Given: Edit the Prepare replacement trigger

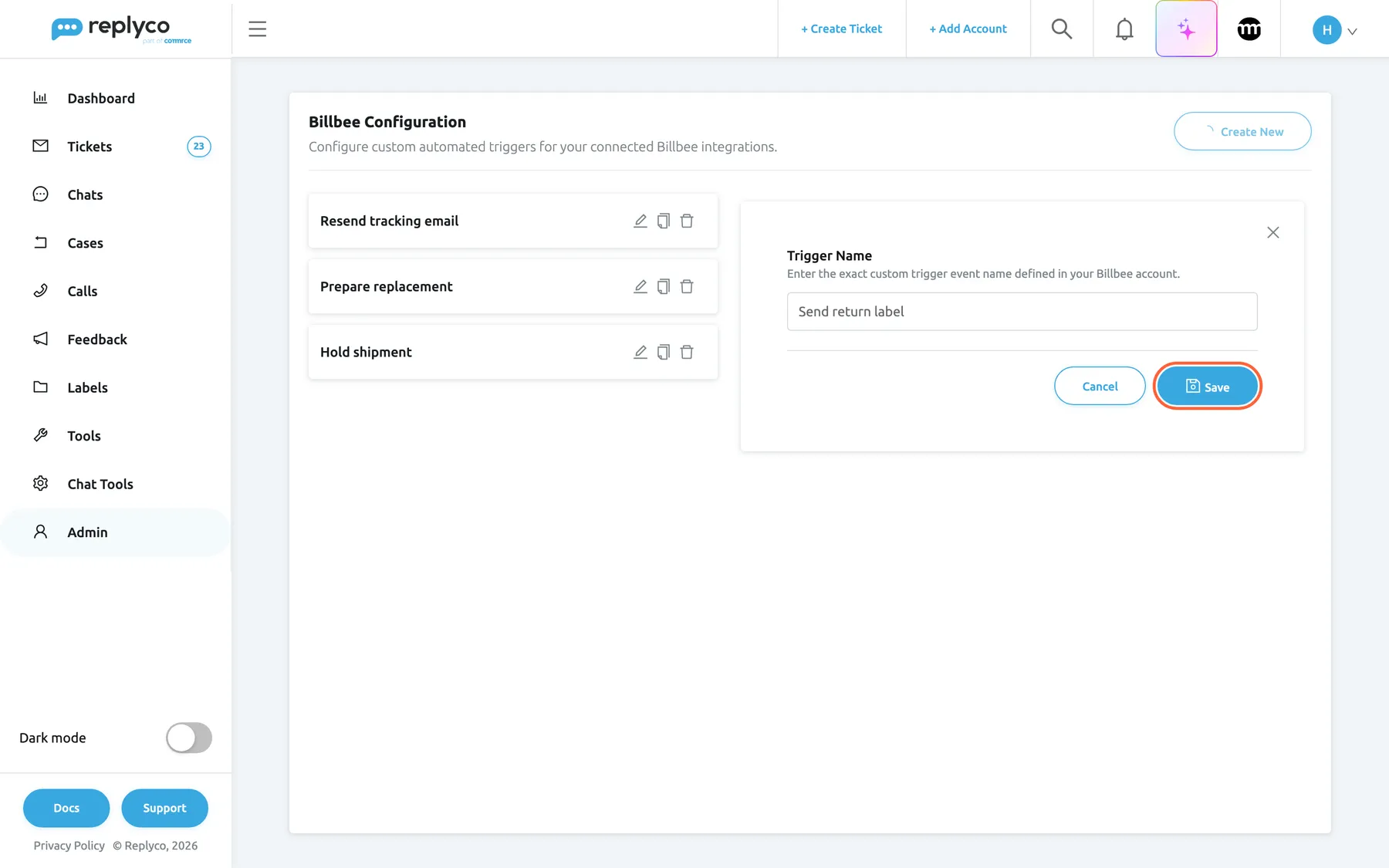Looking at the screenshot, I should point(640,286).
